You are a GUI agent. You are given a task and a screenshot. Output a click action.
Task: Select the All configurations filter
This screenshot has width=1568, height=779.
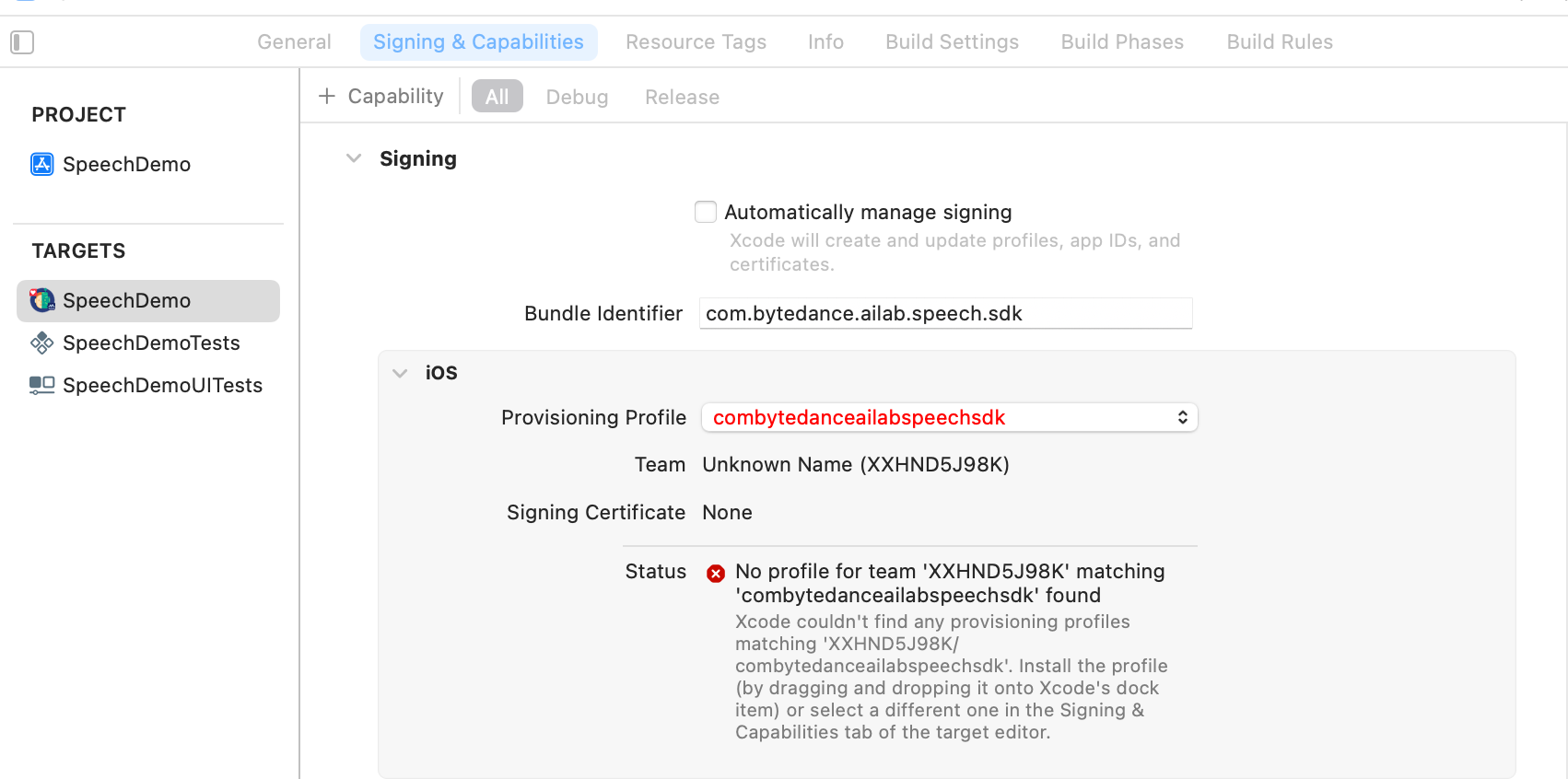pos(497,97)
